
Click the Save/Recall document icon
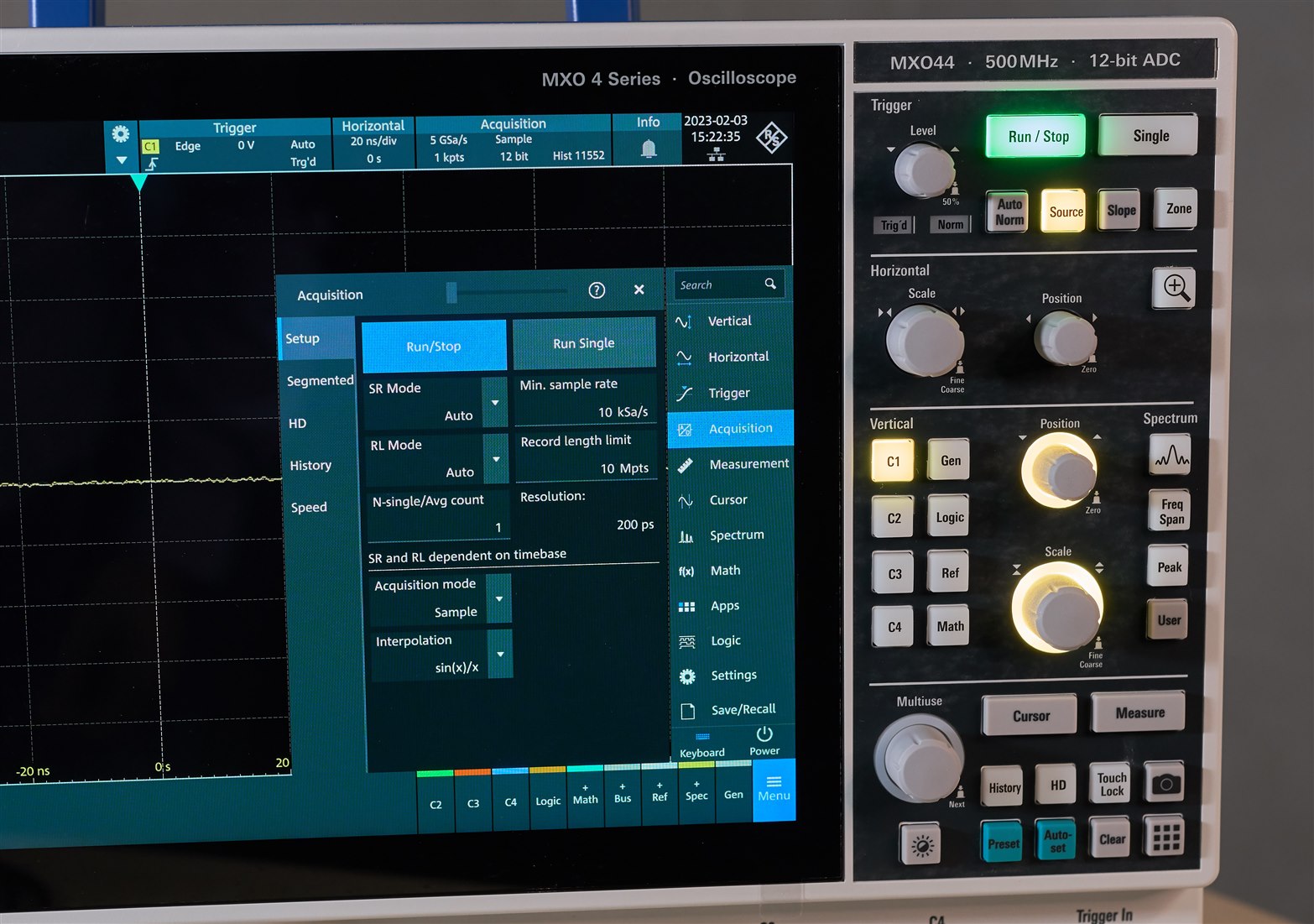[687, 711]
